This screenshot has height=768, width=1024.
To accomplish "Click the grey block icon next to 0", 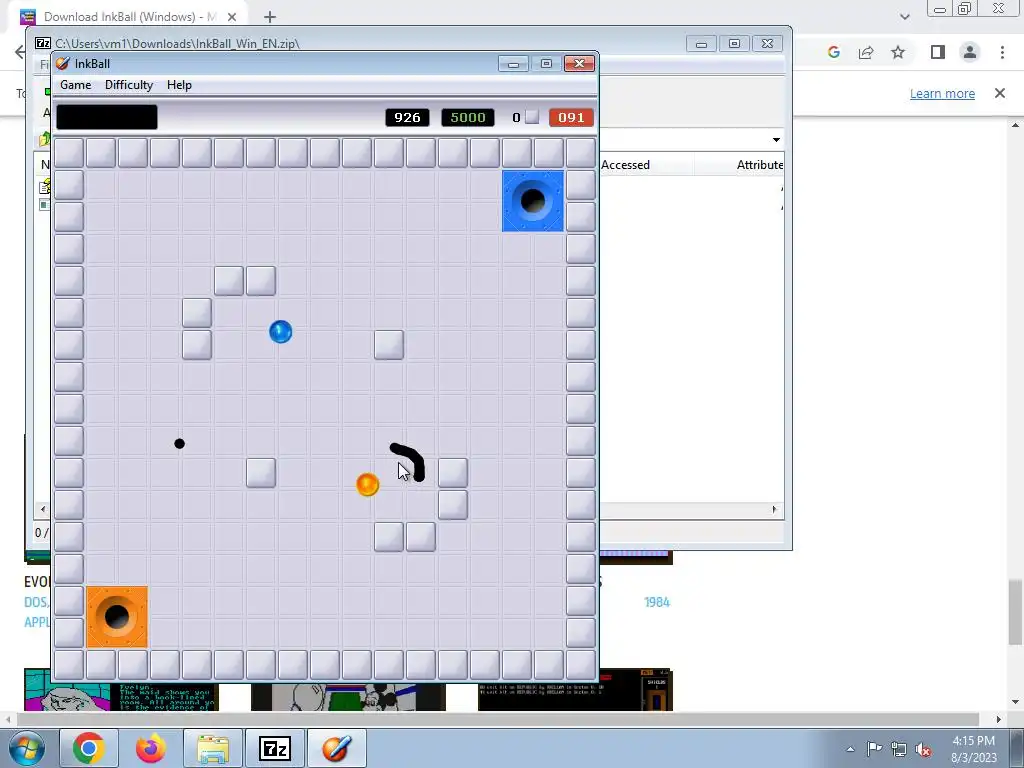I will [532, 117].
